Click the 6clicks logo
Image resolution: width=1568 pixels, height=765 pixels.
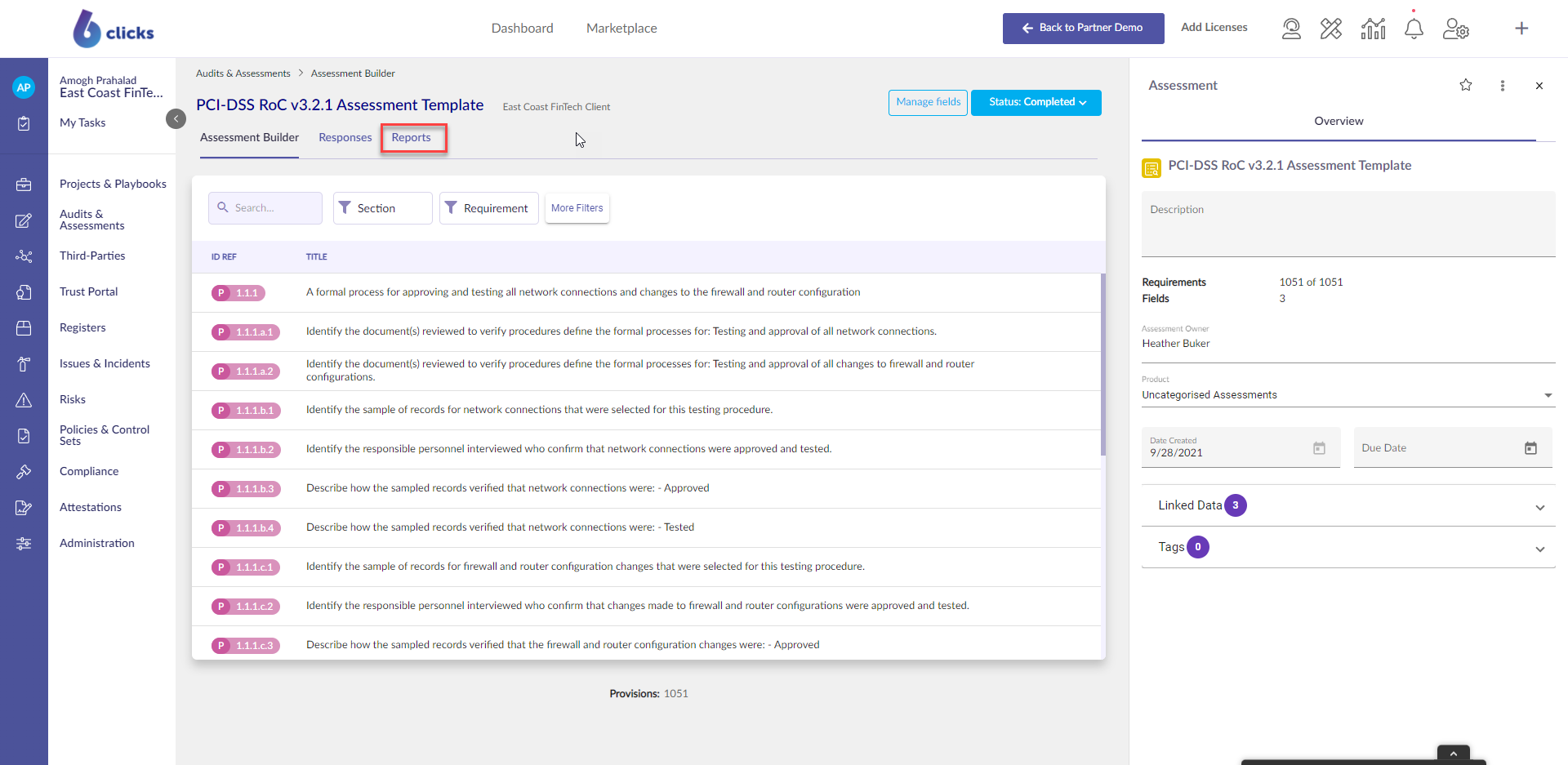(x=114, y=29)
